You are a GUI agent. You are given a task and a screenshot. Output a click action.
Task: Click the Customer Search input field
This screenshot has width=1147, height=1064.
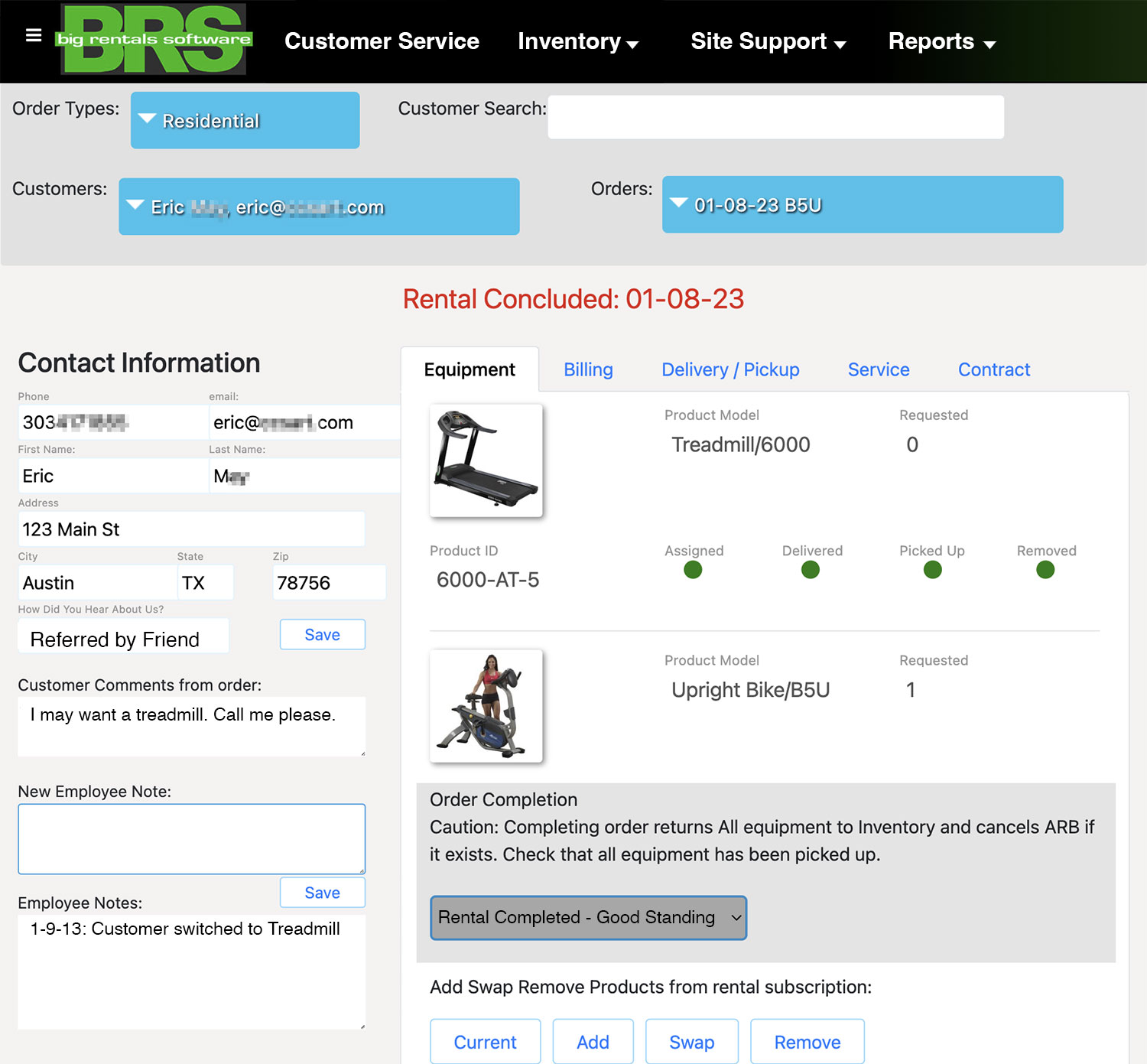pos(775,117)
